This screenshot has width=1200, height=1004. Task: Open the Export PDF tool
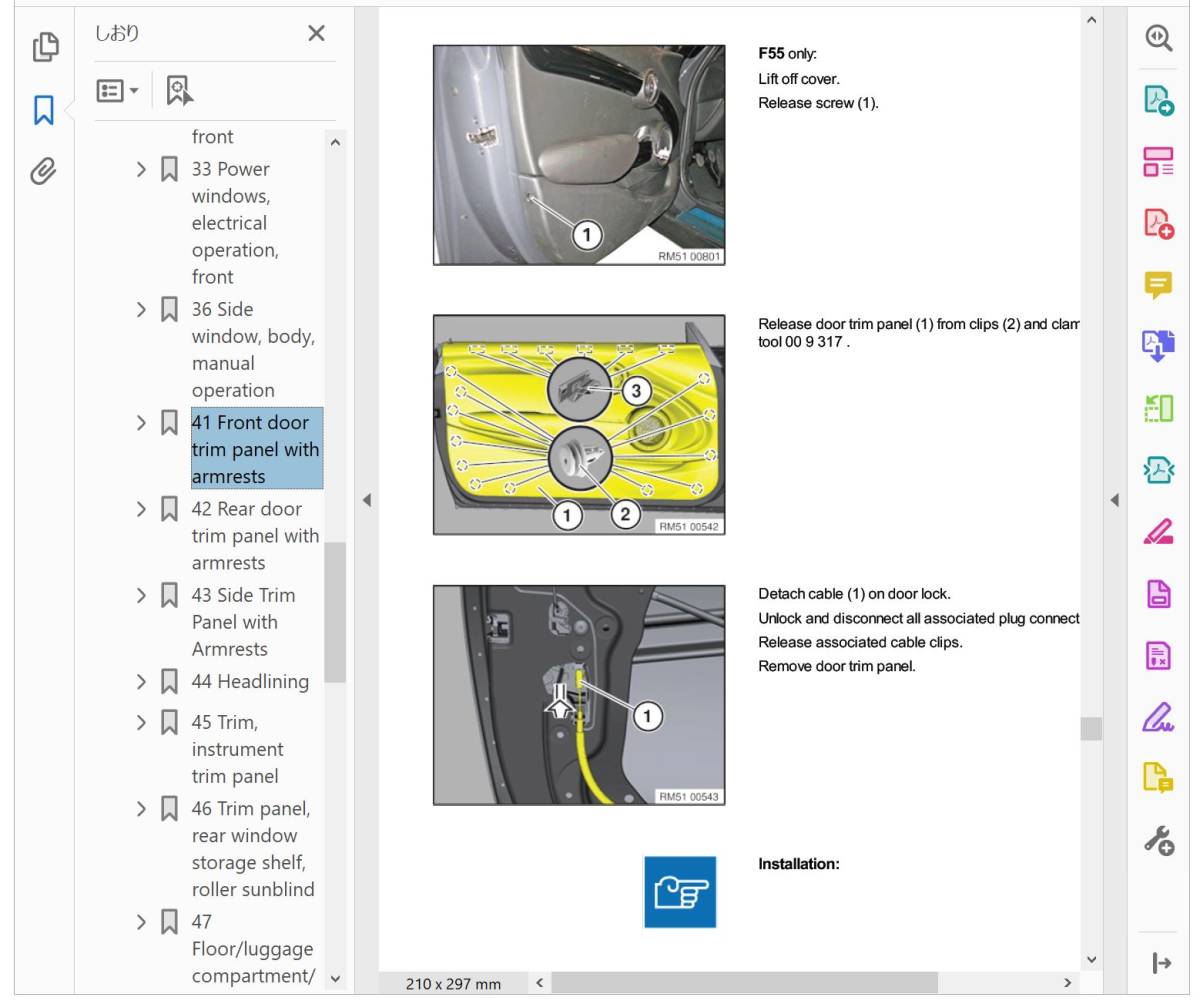(x=1159, y=100)
